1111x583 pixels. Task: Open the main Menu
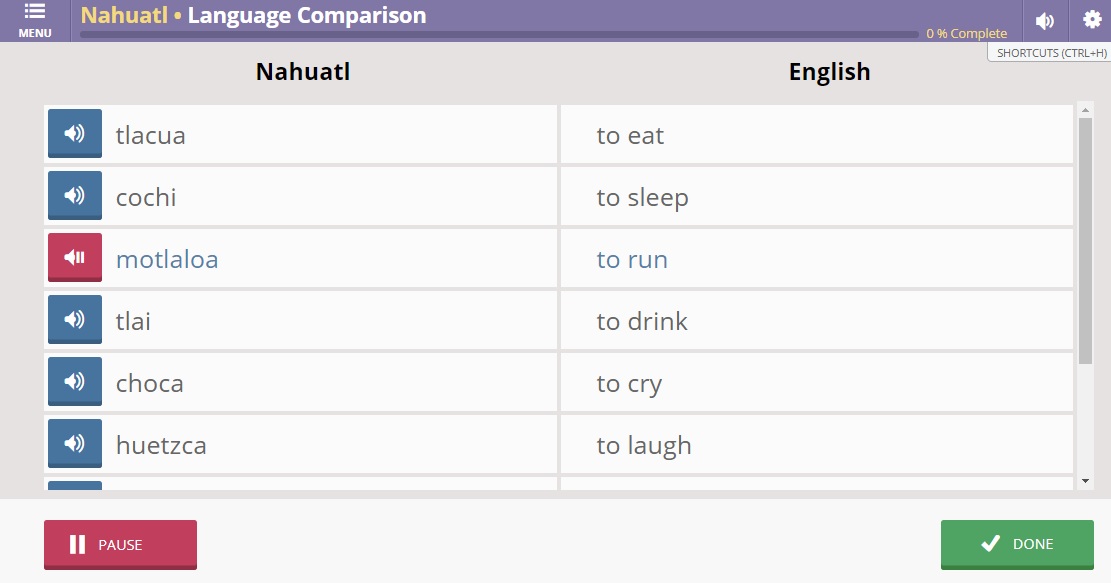35,20
